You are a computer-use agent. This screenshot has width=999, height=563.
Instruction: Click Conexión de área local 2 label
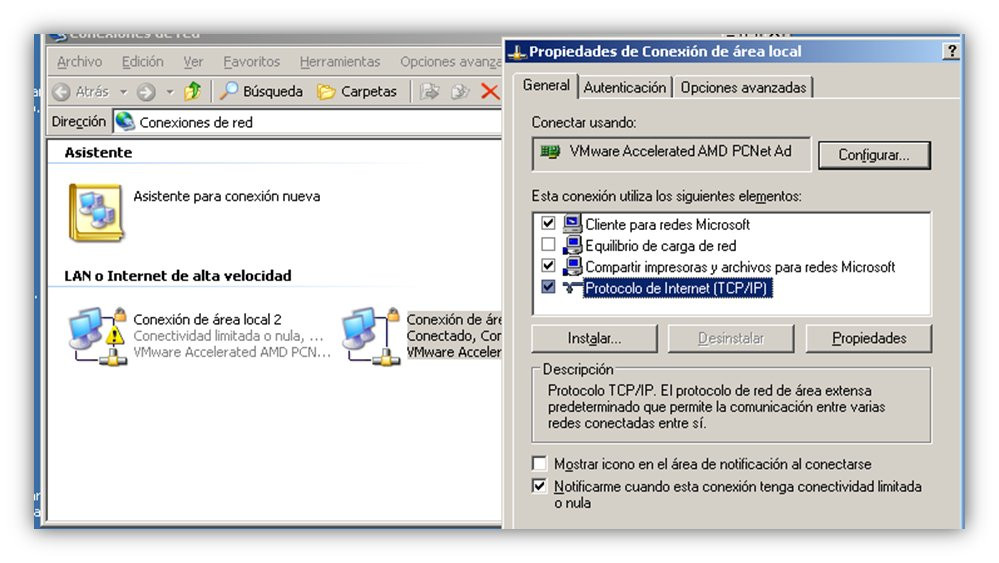[x=207, y=319]
